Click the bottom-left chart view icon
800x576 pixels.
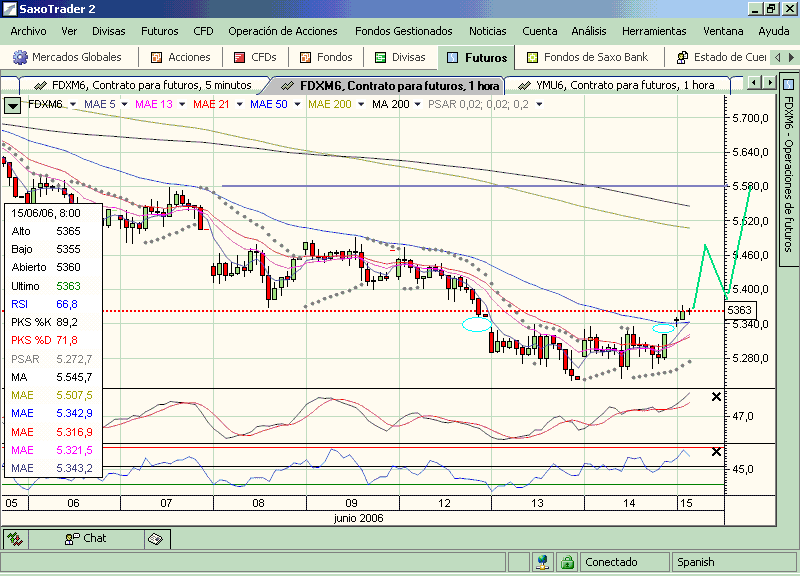15,539
